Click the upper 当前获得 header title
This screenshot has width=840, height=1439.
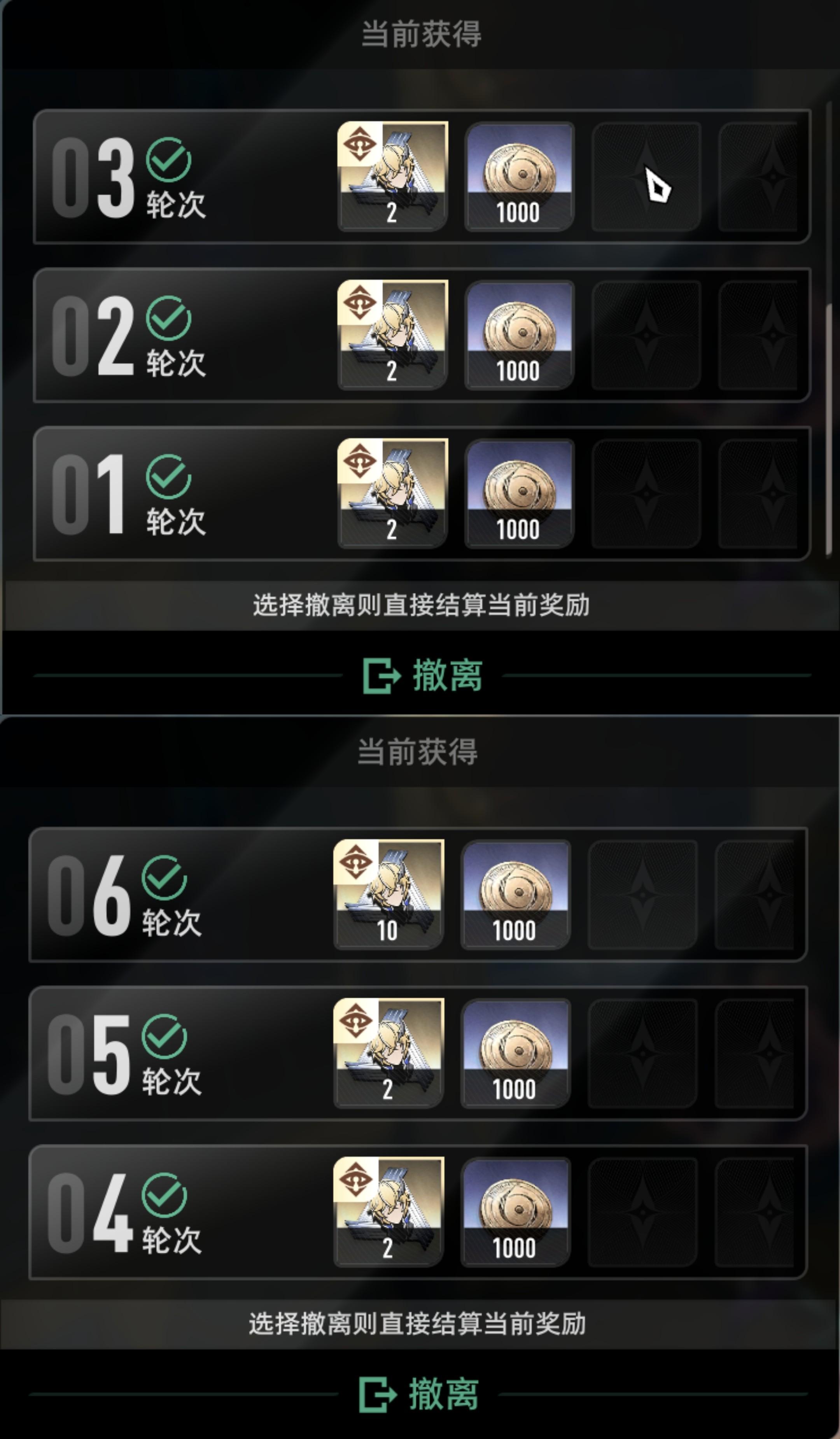point(422,34)
